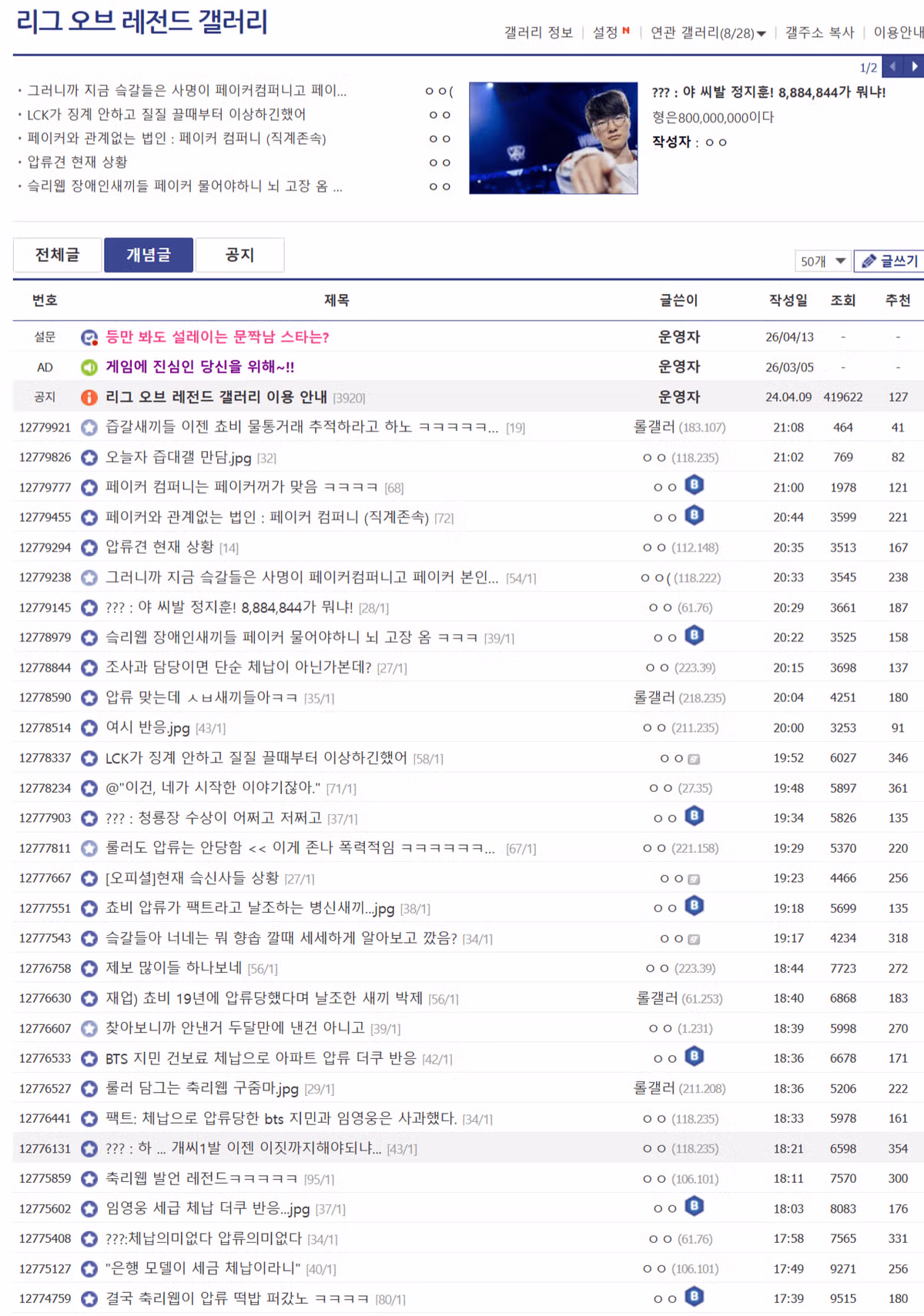
Task: Click the post icon for 팩트: 체납으로 압류당한 bts
Action: point(89,1118)
